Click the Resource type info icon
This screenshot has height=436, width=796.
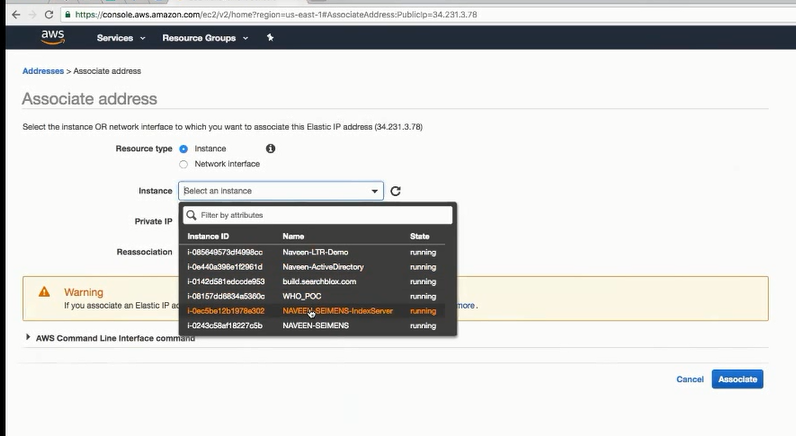[271, 148]
